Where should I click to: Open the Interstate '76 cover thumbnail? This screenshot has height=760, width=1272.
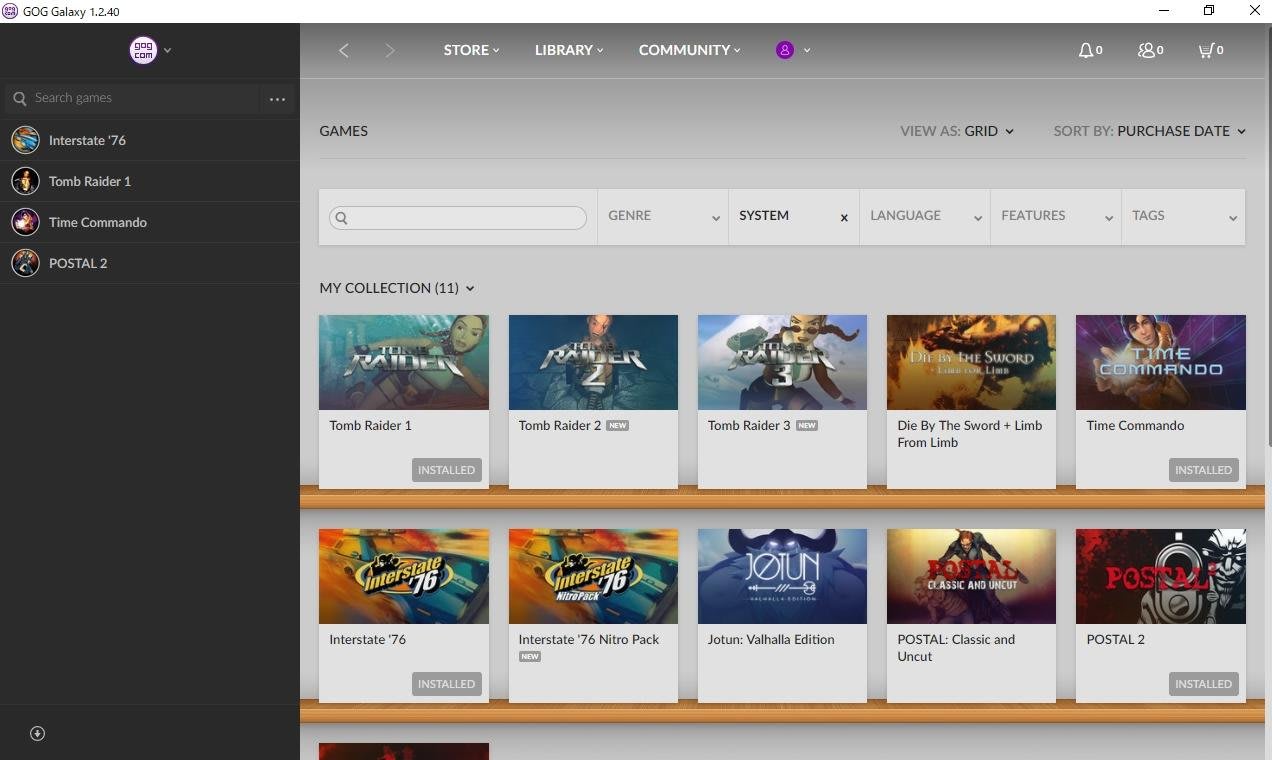tap(404, 576)
